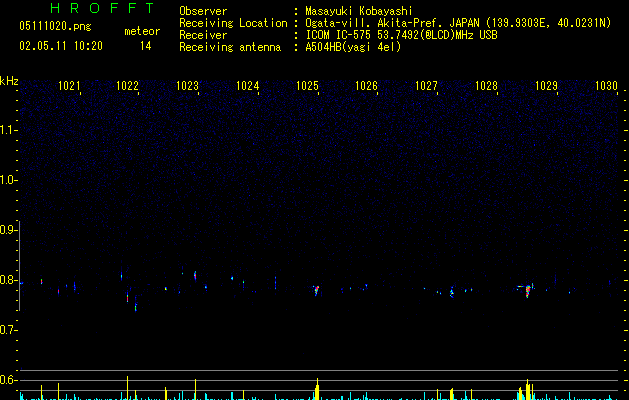The image size is (629, 400).
Task: Click the 'meteor' count label
Action: coord(142,31)
